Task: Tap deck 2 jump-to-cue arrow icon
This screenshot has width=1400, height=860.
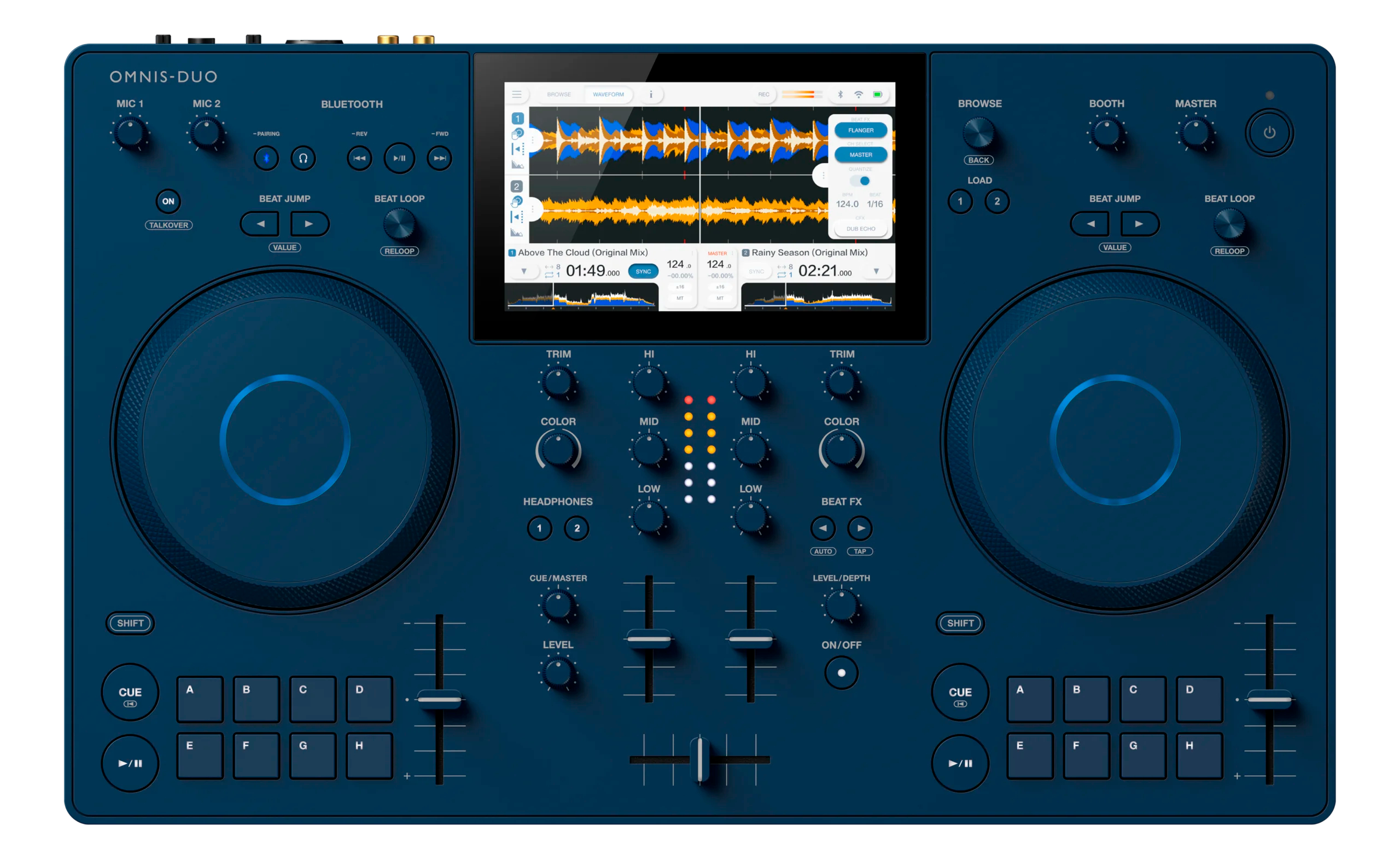Action: pyautogui.click(x=516, y=217)
